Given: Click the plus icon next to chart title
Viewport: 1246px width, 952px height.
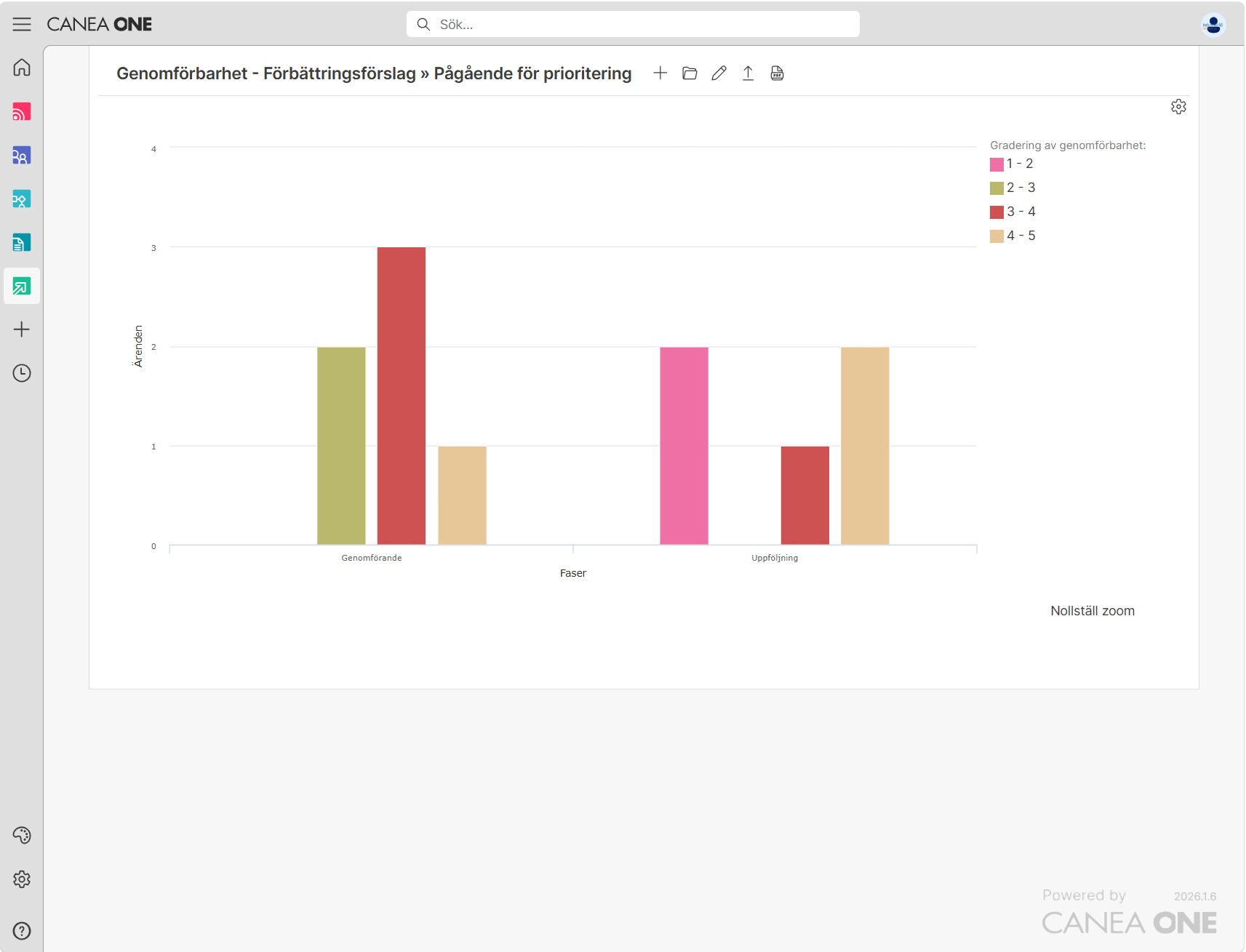Looking at the screenshot, I should pyautogui.click(x=660, y=73).
